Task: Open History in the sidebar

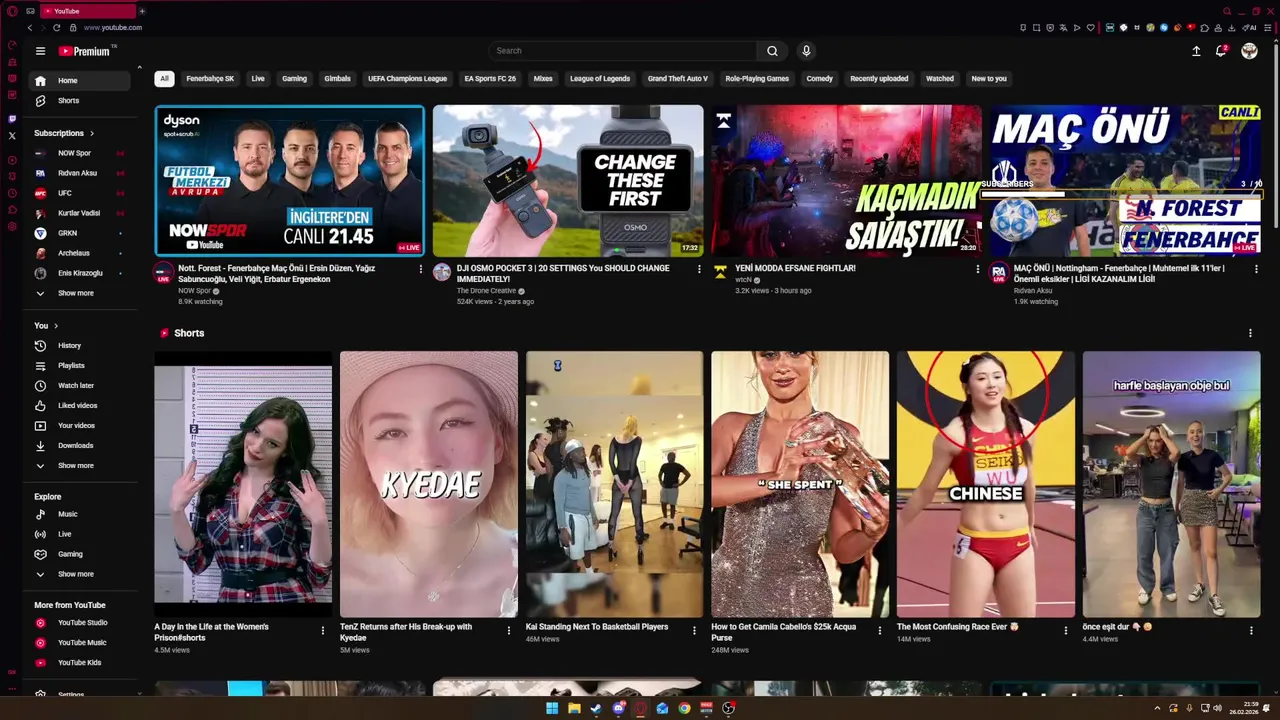Action: [x=77, y=346]
